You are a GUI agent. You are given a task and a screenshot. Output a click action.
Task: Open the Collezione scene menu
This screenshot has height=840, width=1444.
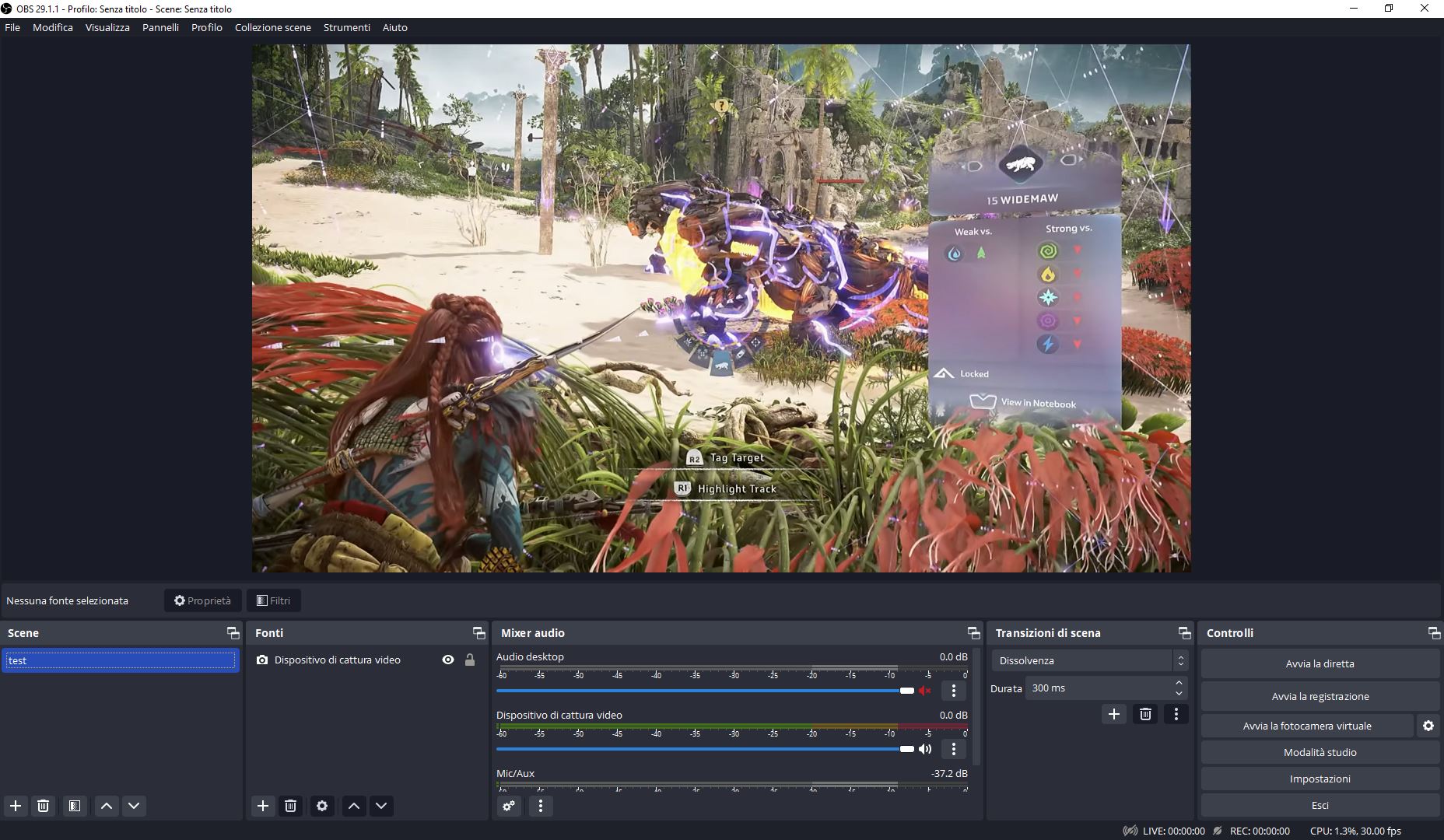273,27
